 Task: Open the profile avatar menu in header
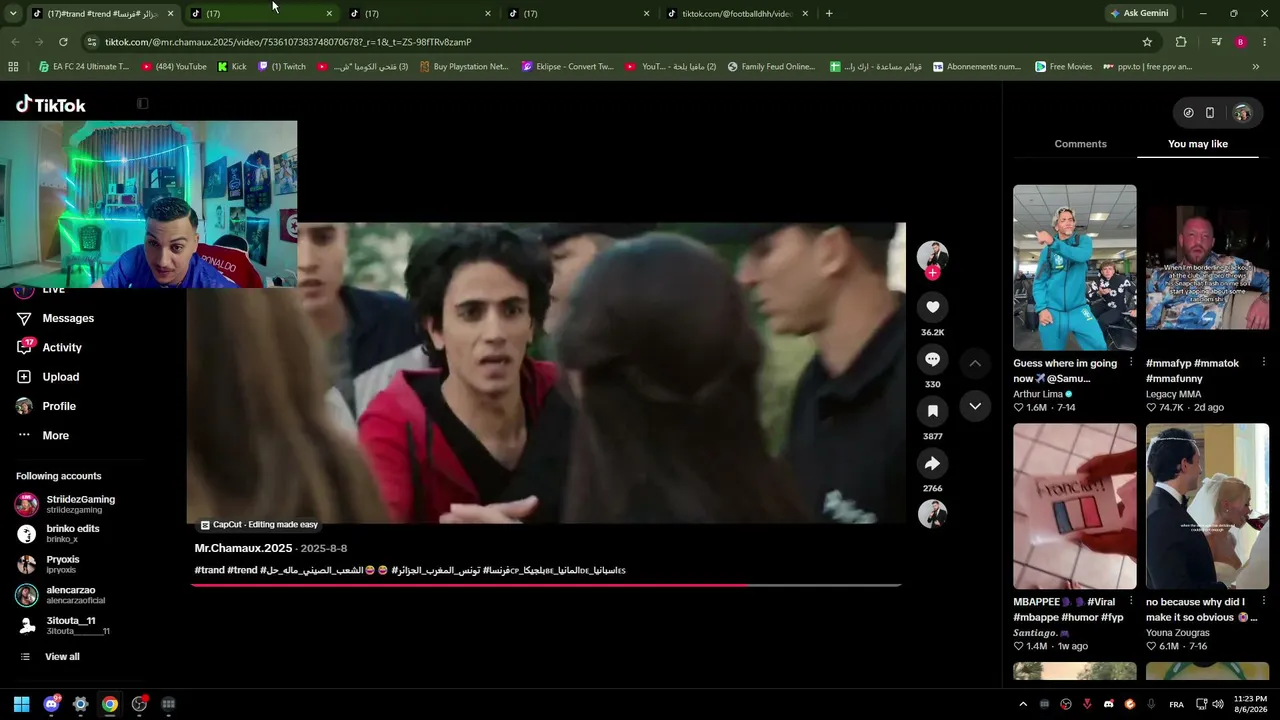1242,113
